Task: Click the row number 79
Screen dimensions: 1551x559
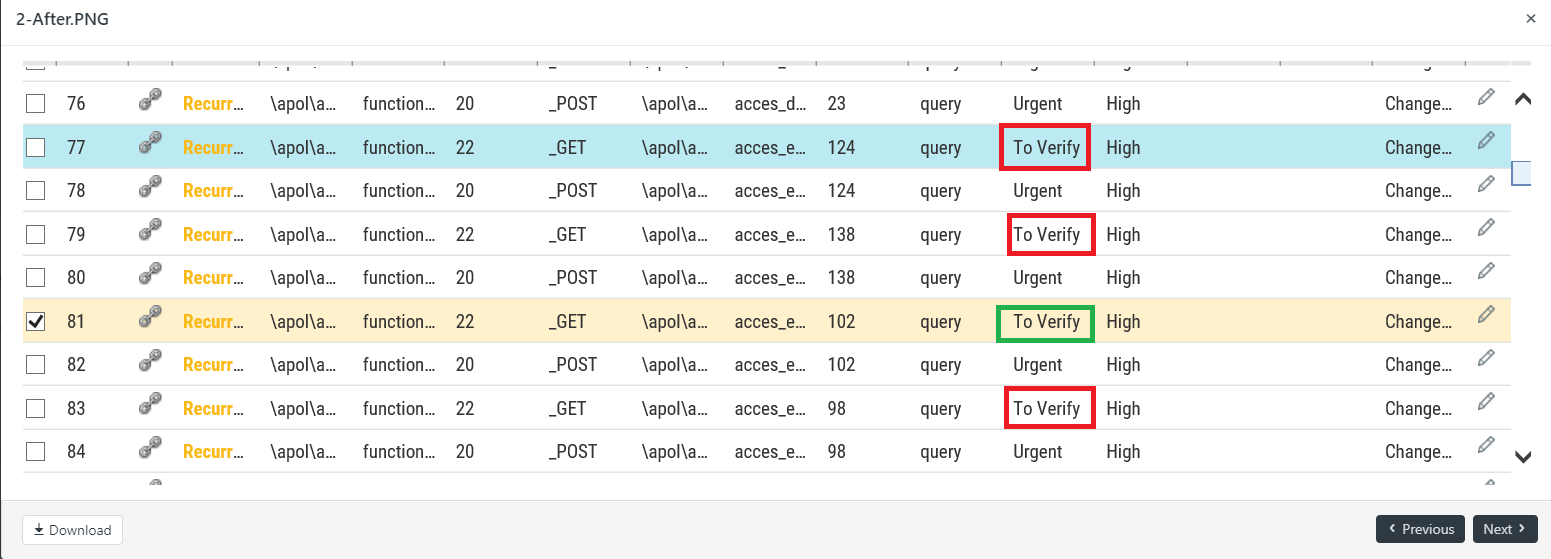Action: (76, 235)
